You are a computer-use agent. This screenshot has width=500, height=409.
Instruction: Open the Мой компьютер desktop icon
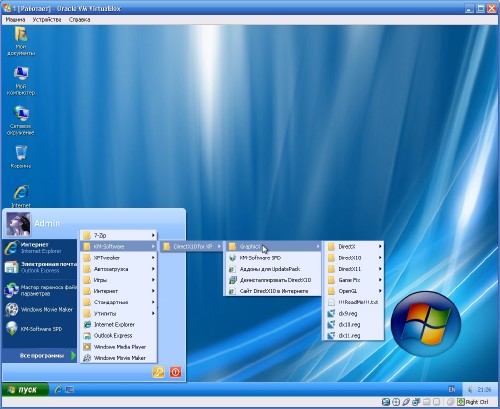(21, 81)
